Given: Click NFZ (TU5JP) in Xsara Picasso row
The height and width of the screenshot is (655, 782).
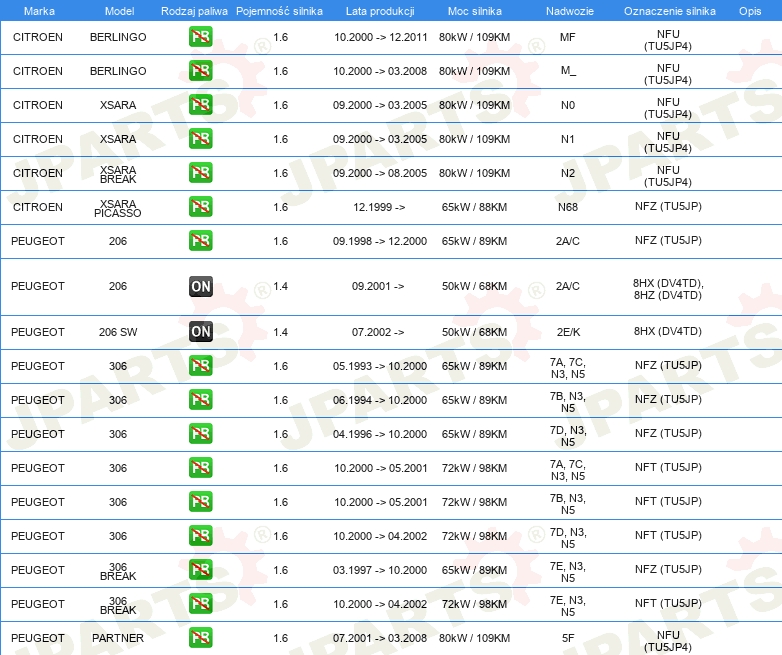Looking at the screenshot, I should pyautogui.click(x=668, y=206).
